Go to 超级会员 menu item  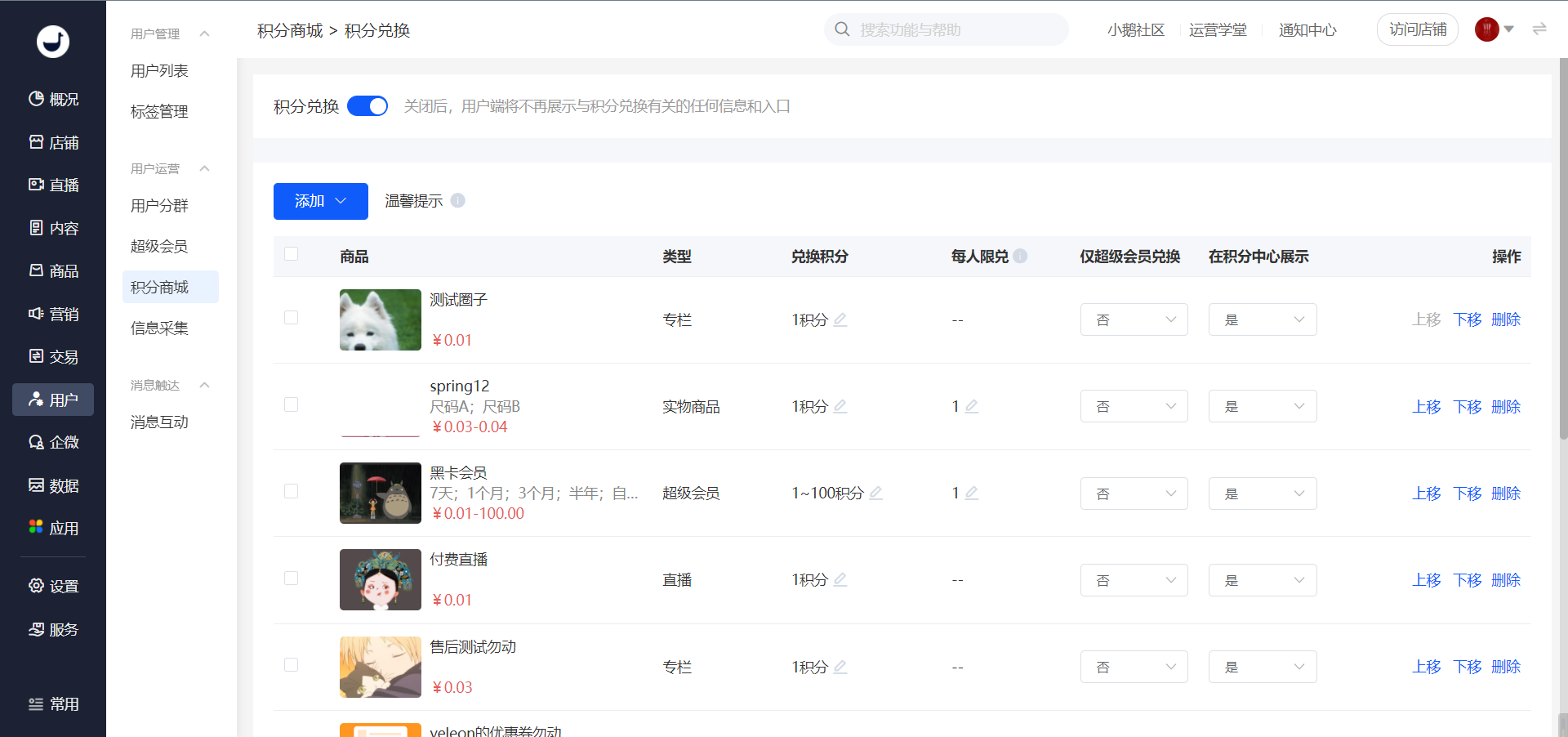point(159,246)
